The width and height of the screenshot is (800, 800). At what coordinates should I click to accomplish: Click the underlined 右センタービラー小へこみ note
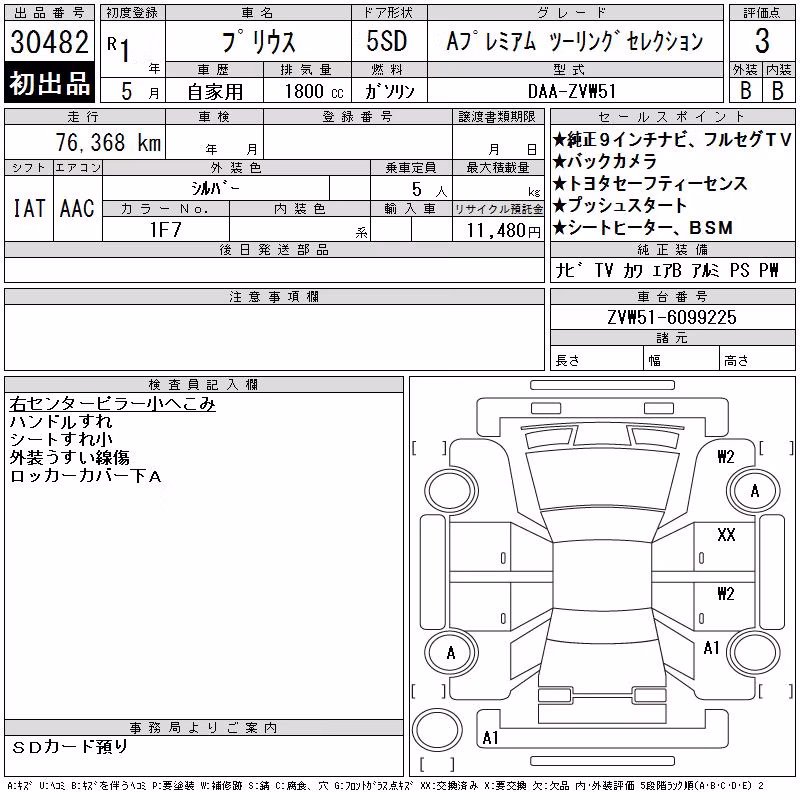[112, 404]
